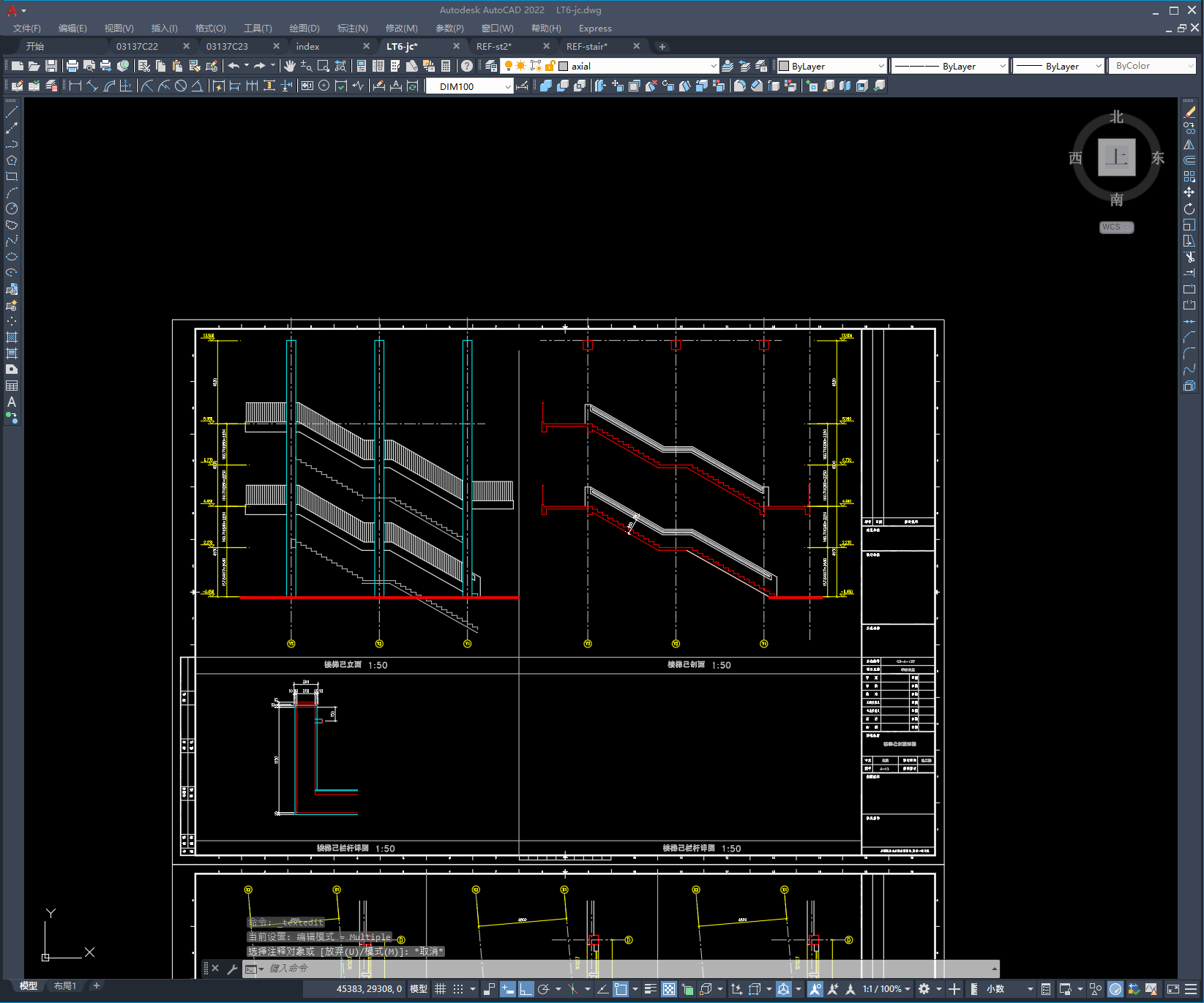Select the Line draw tool

12,113
